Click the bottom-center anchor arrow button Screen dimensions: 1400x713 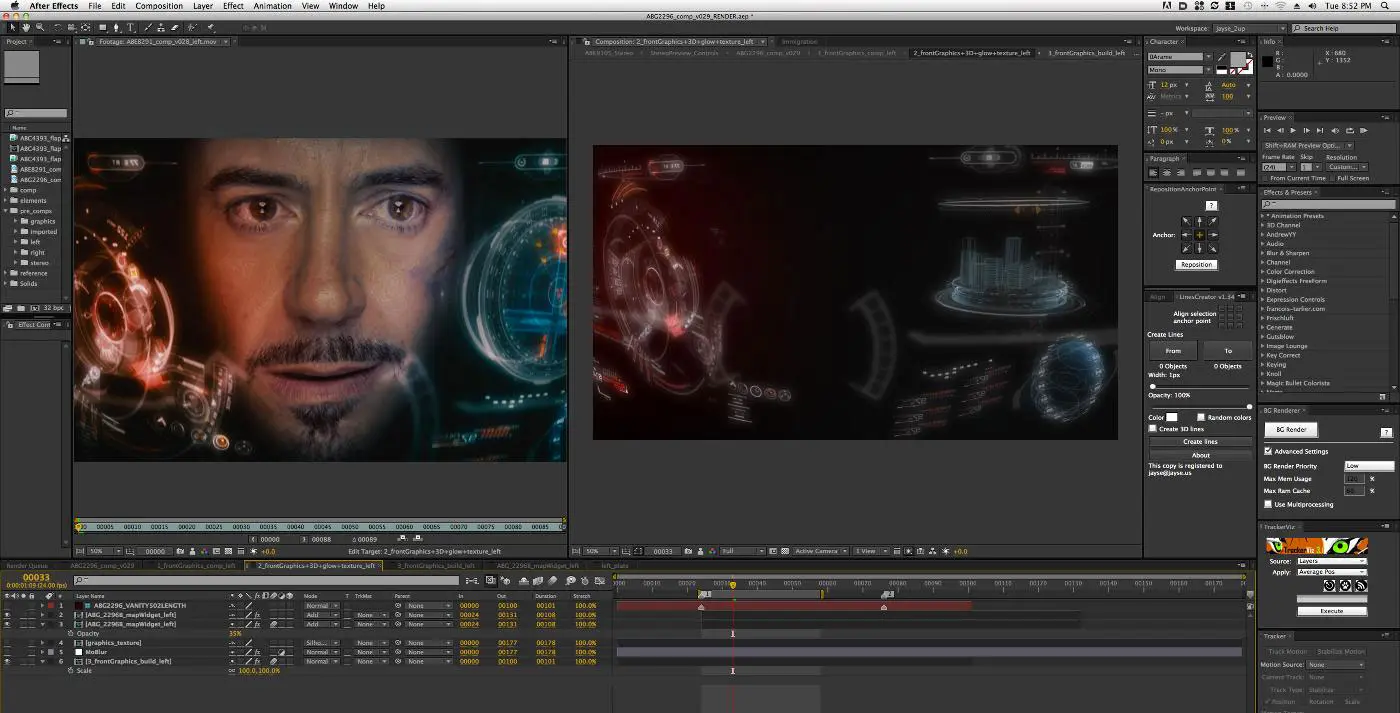(1200, 247)
